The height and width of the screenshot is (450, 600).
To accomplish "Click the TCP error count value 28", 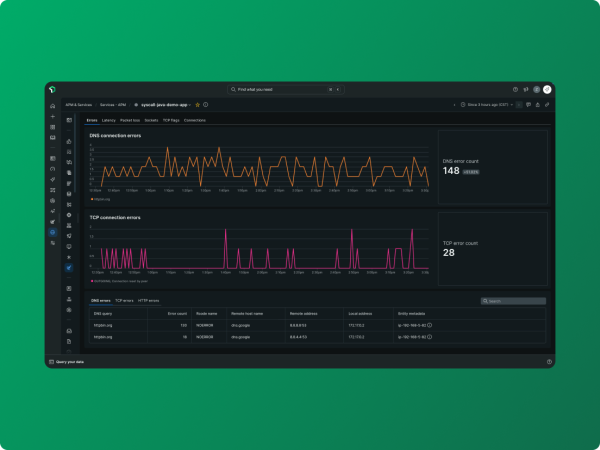I will click(449, 253).
